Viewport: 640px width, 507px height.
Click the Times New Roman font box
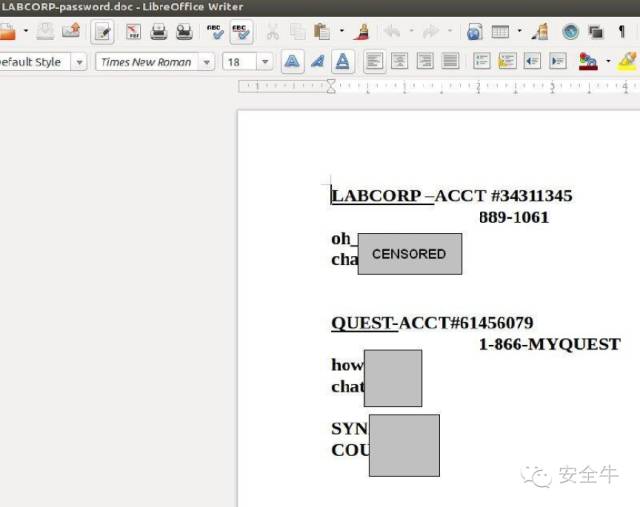point(146,62)
